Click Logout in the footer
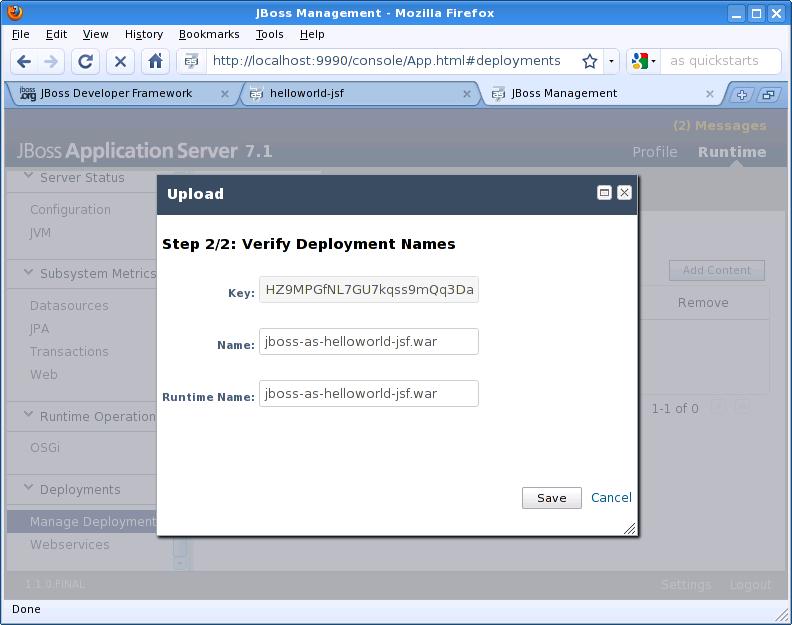 click(x=751, y=585)
